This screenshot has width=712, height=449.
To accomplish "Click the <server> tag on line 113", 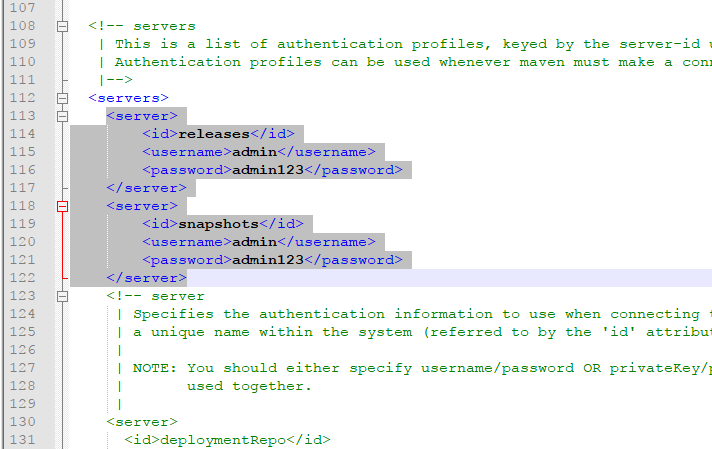I will (142, 116).
